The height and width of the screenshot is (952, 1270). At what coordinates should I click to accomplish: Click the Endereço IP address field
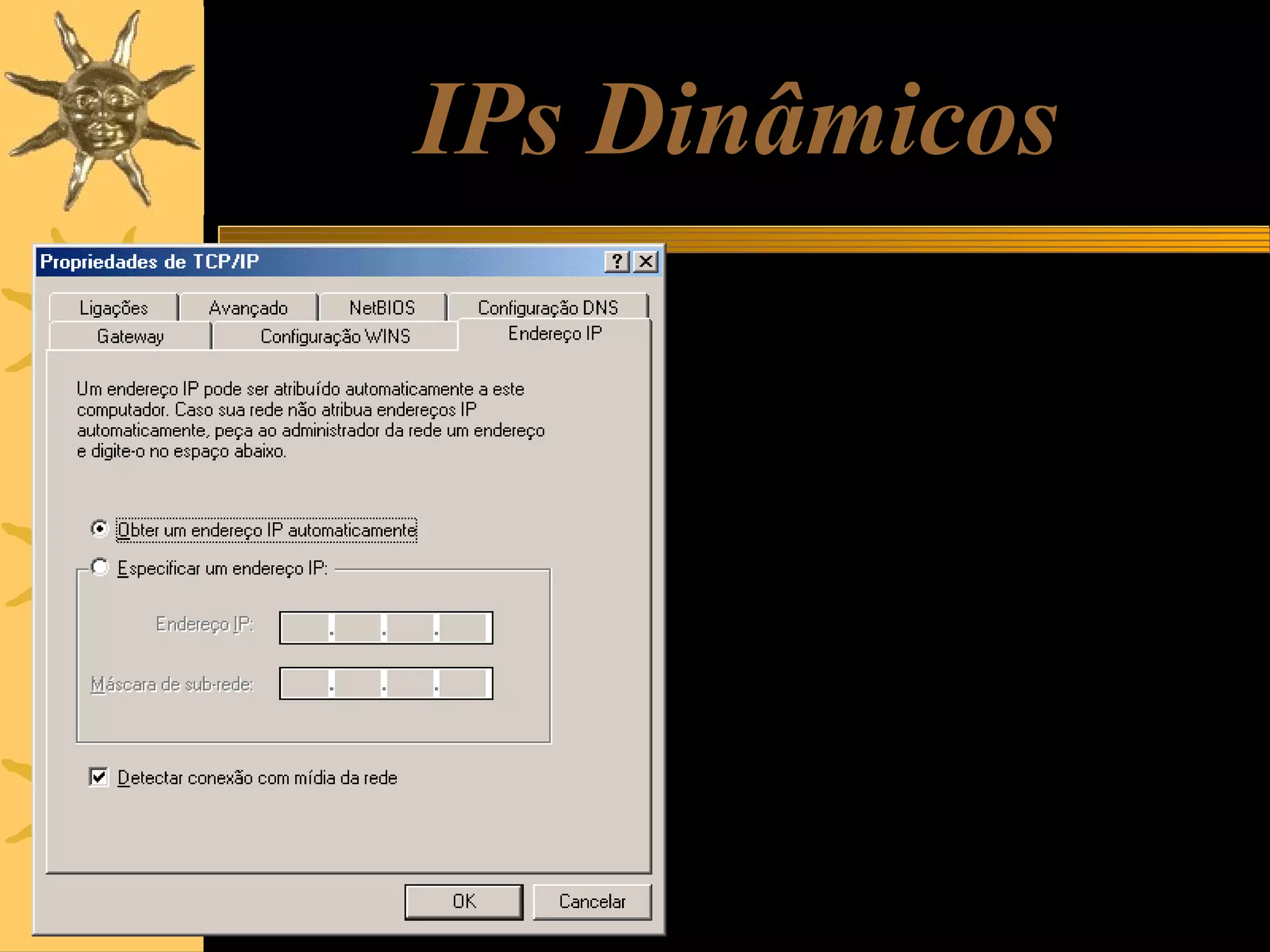click(x=386, y=628)
